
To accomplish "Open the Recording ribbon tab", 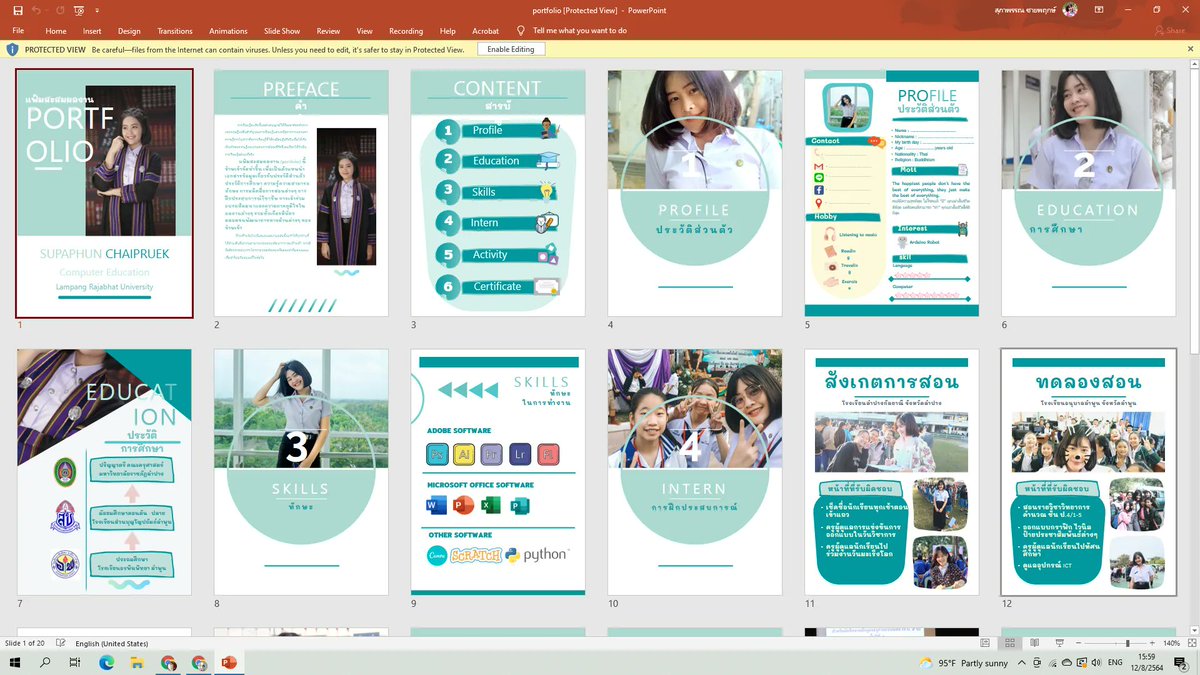I will [406, 31].
